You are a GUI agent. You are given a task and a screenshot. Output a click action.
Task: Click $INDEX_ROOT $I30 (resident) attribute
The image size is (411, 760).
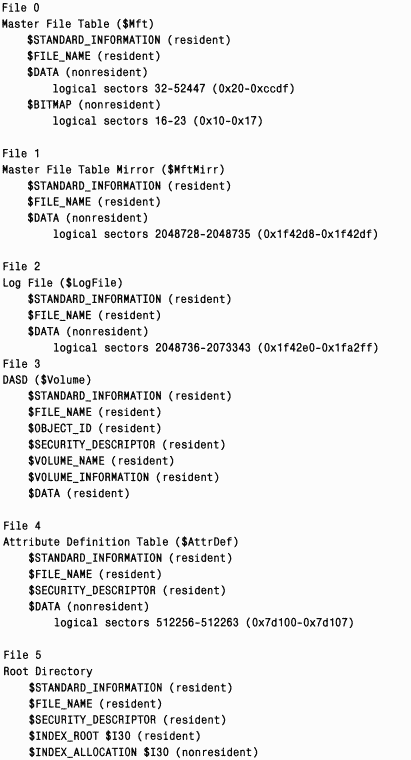point(114,736)
